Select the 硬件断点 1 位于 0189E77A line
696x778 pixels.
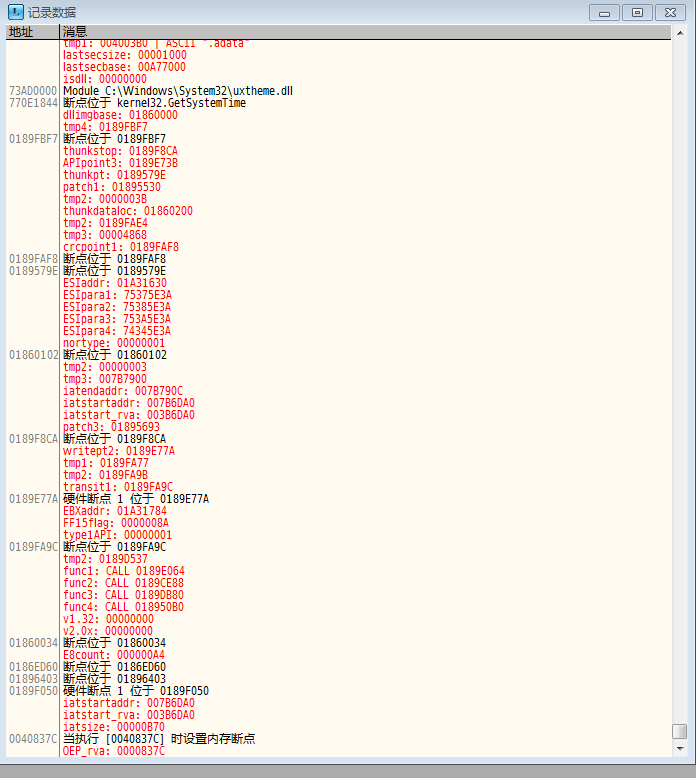tap(136, 499)
